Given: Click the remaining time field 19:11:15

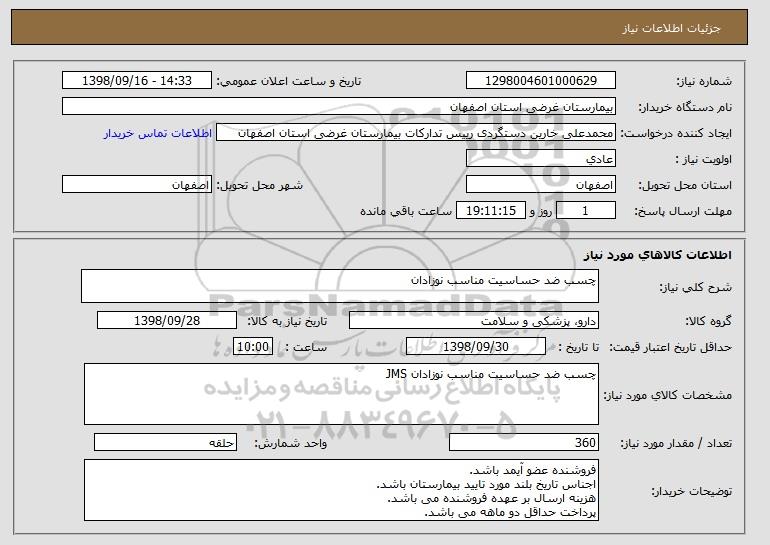Looking at the screenshot, I should 491,211.
